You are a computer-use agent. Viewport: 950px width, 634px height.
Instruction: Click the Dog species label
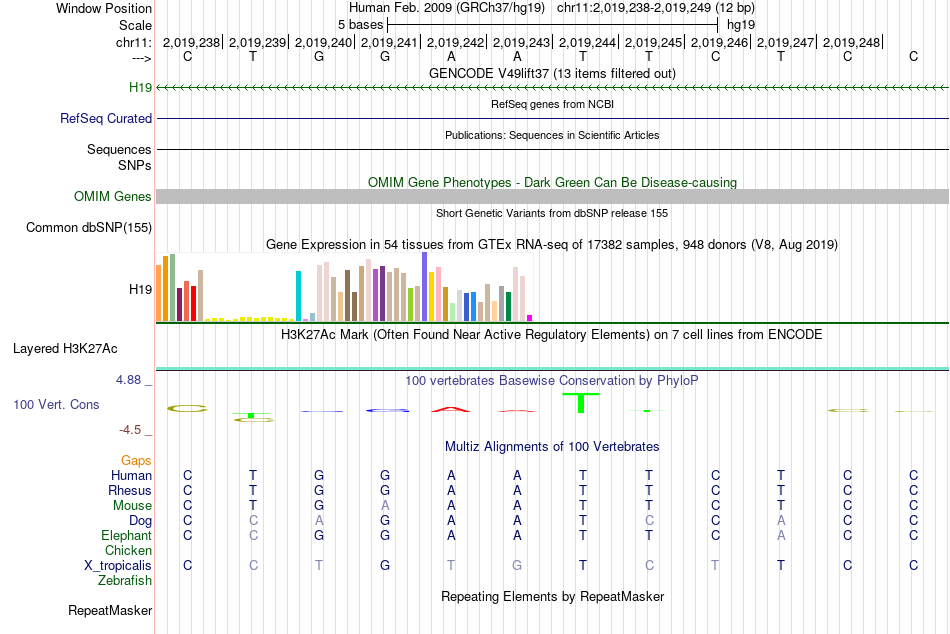click(140, 520)
